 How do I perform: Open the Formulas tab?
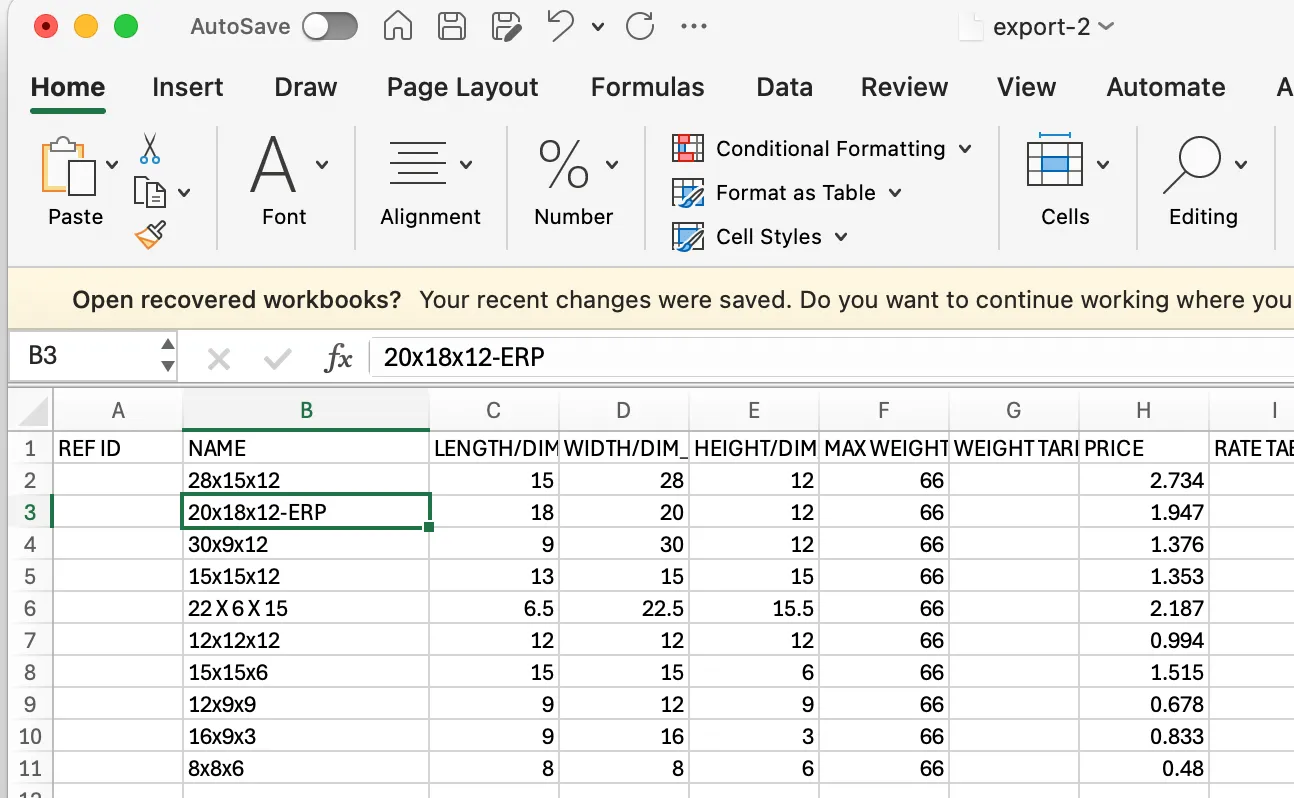point(648,87)
